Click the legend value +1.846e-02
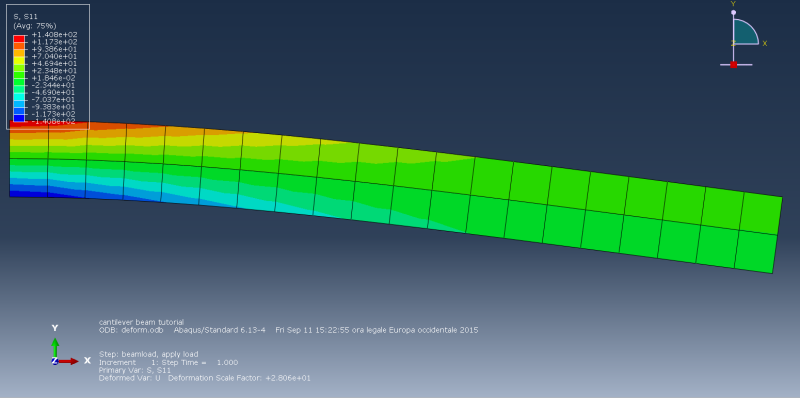800x398 pixels. tap(54, 78)
